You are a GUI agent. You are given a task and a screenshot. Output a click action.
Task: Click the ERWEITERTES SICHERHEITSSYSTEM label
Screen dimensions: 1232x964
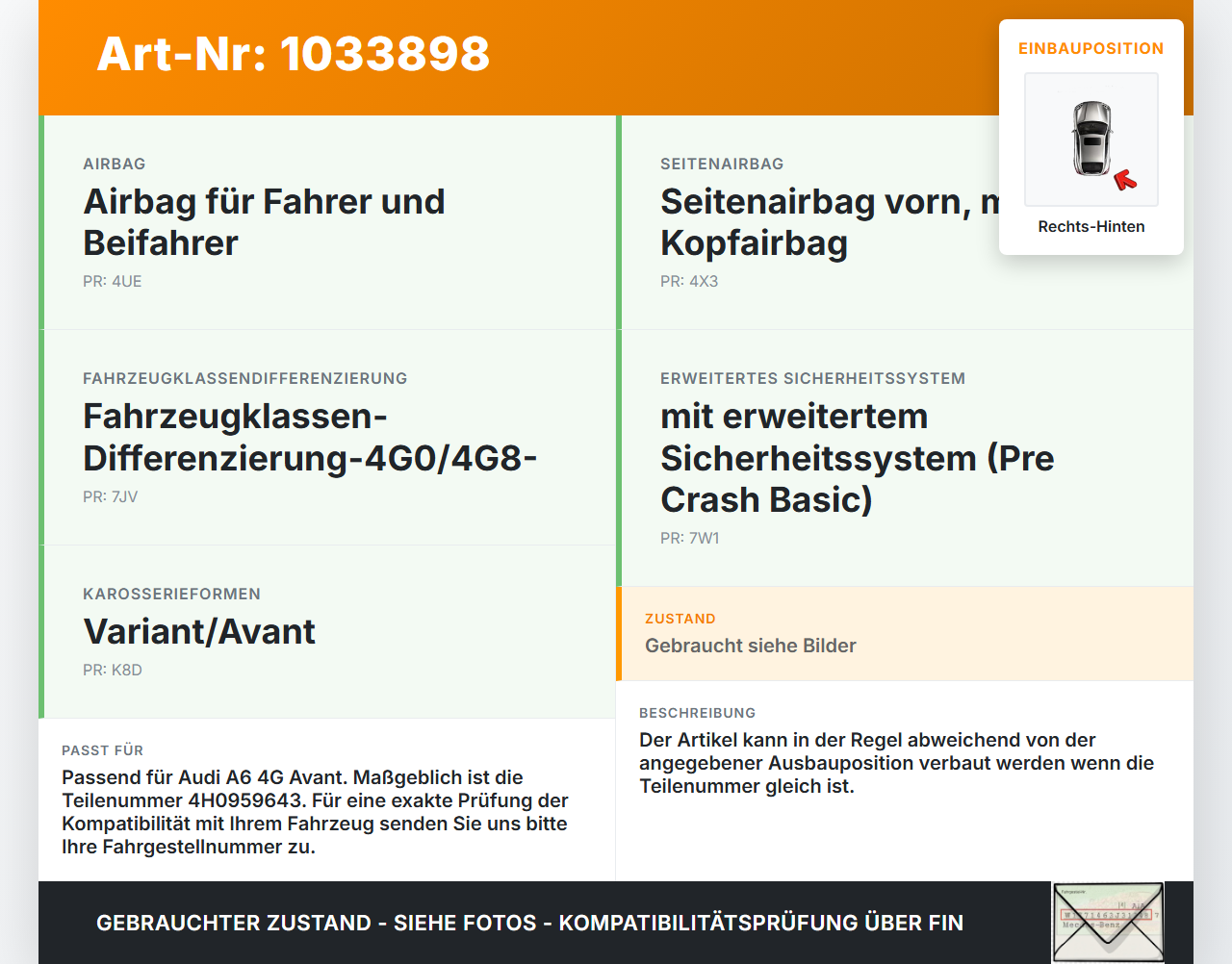point(813,378)
